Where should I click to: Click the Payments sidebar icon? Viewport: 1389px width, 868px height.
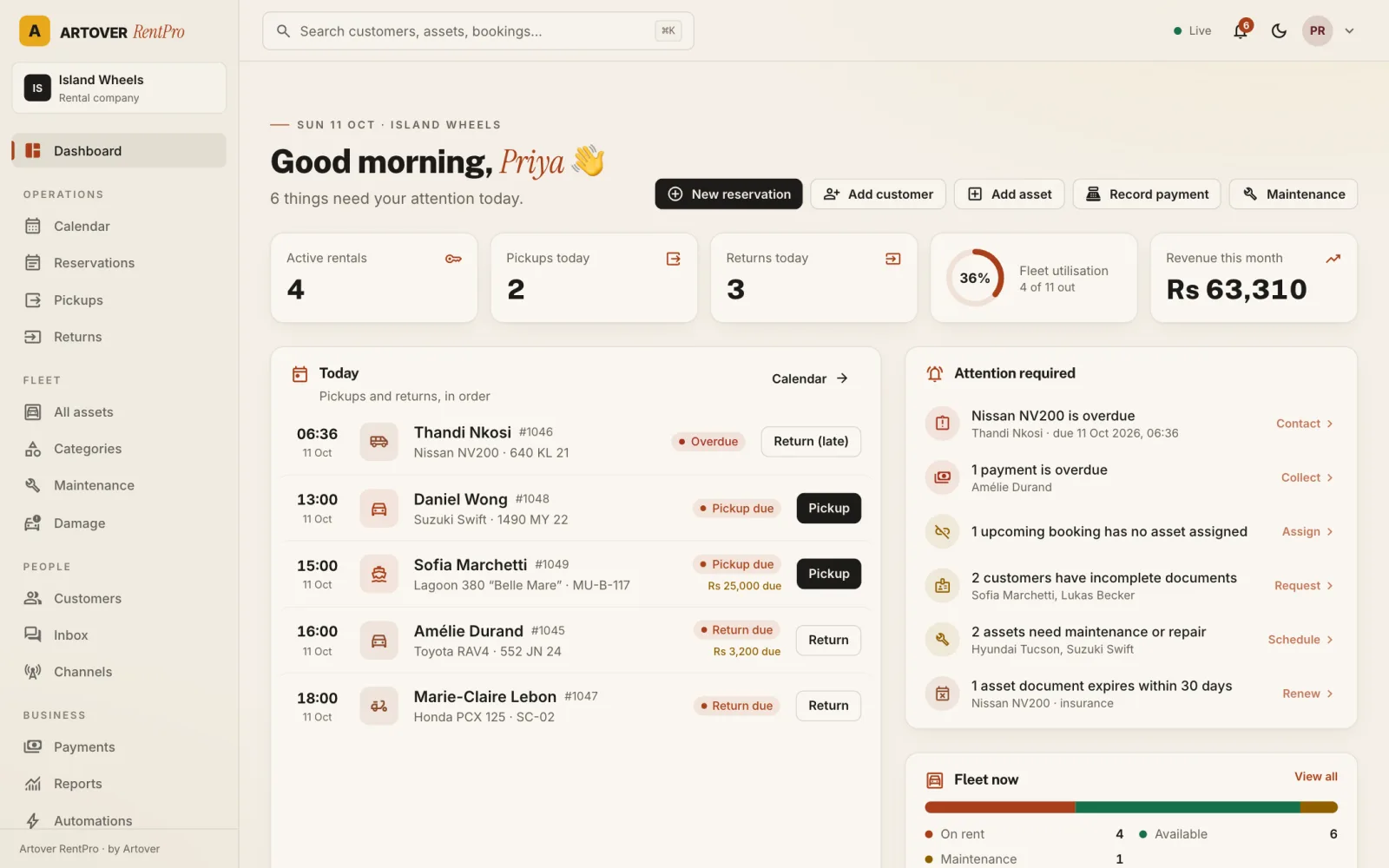33,746
